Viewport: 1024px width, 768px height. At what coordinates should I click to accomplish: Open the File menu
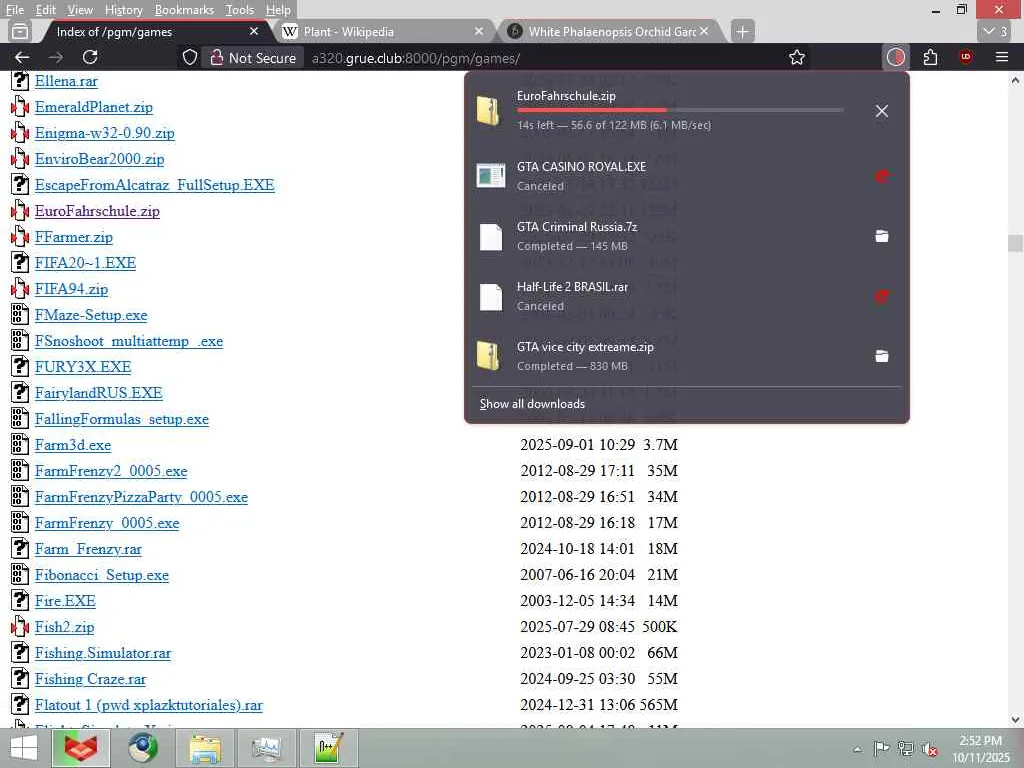pyautogui.click(x=14, y=10)
